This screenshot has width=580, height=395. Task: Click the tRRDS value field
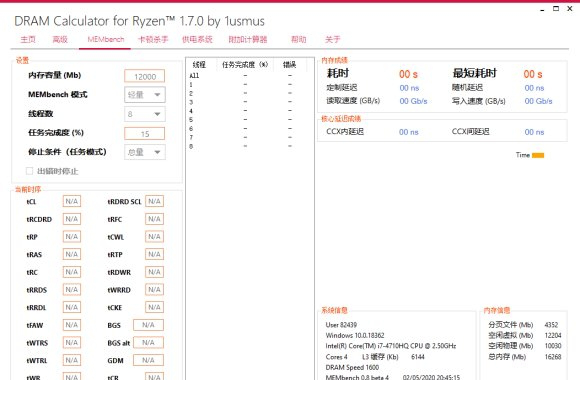[x=72, y=289]
